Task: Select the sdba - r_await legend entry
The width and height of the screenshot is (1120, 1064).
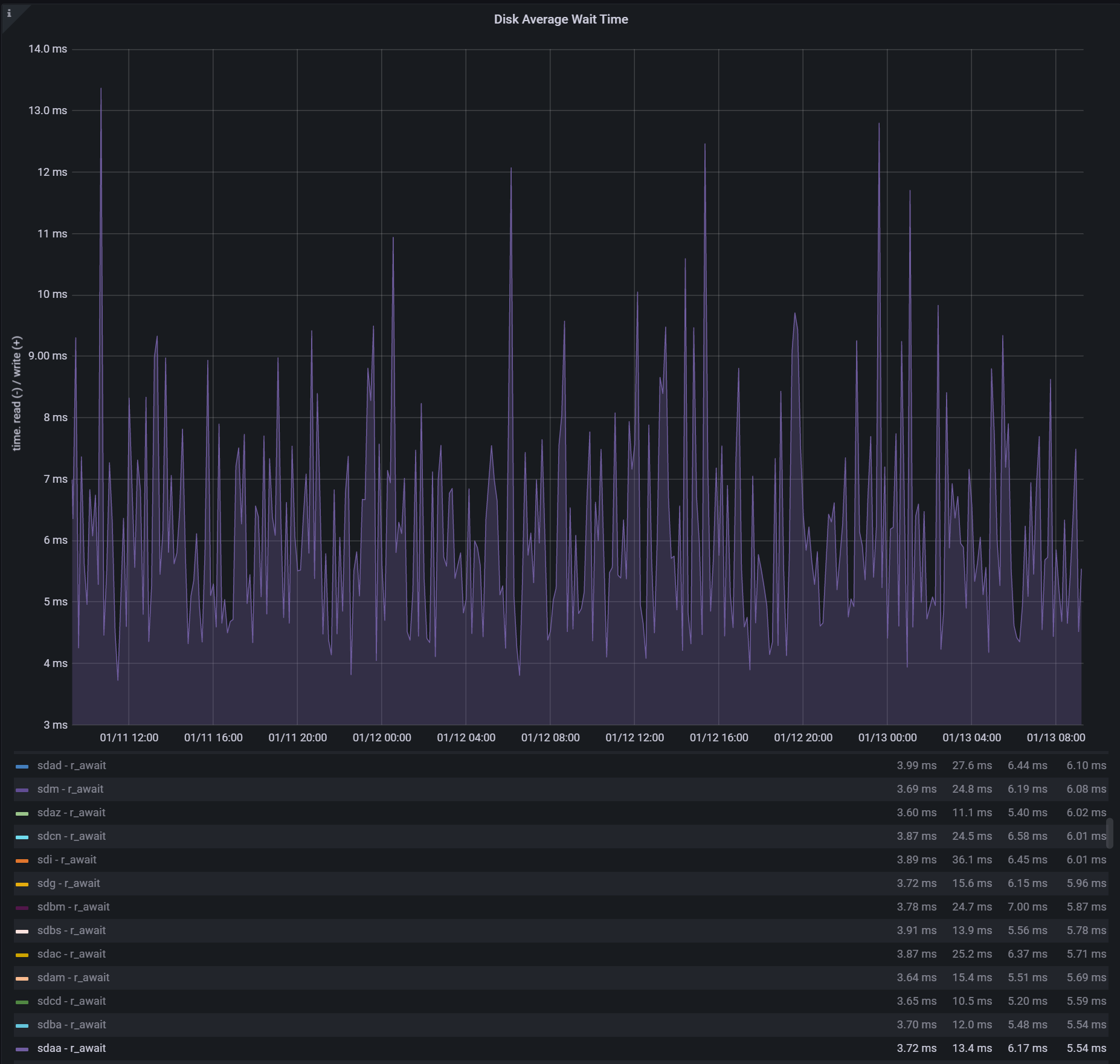Action: [x=71, y=1025]
